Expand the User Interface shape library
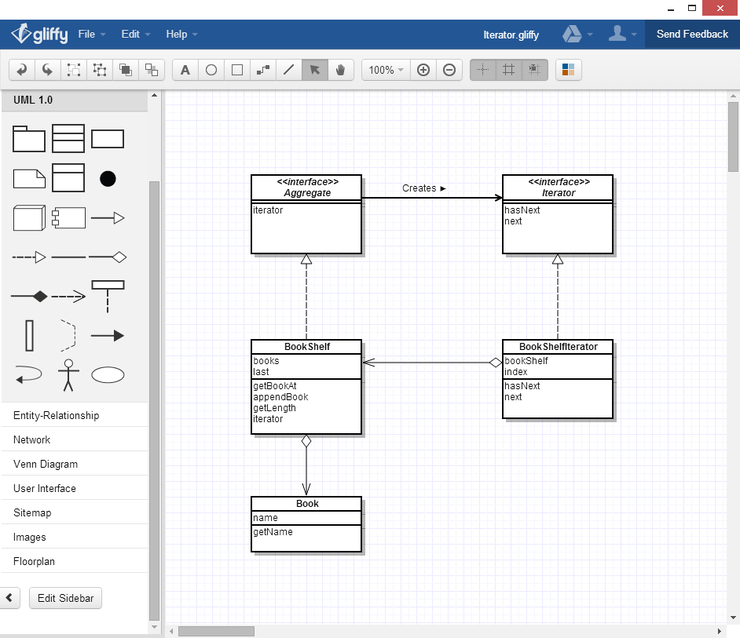 coord(74,488)
